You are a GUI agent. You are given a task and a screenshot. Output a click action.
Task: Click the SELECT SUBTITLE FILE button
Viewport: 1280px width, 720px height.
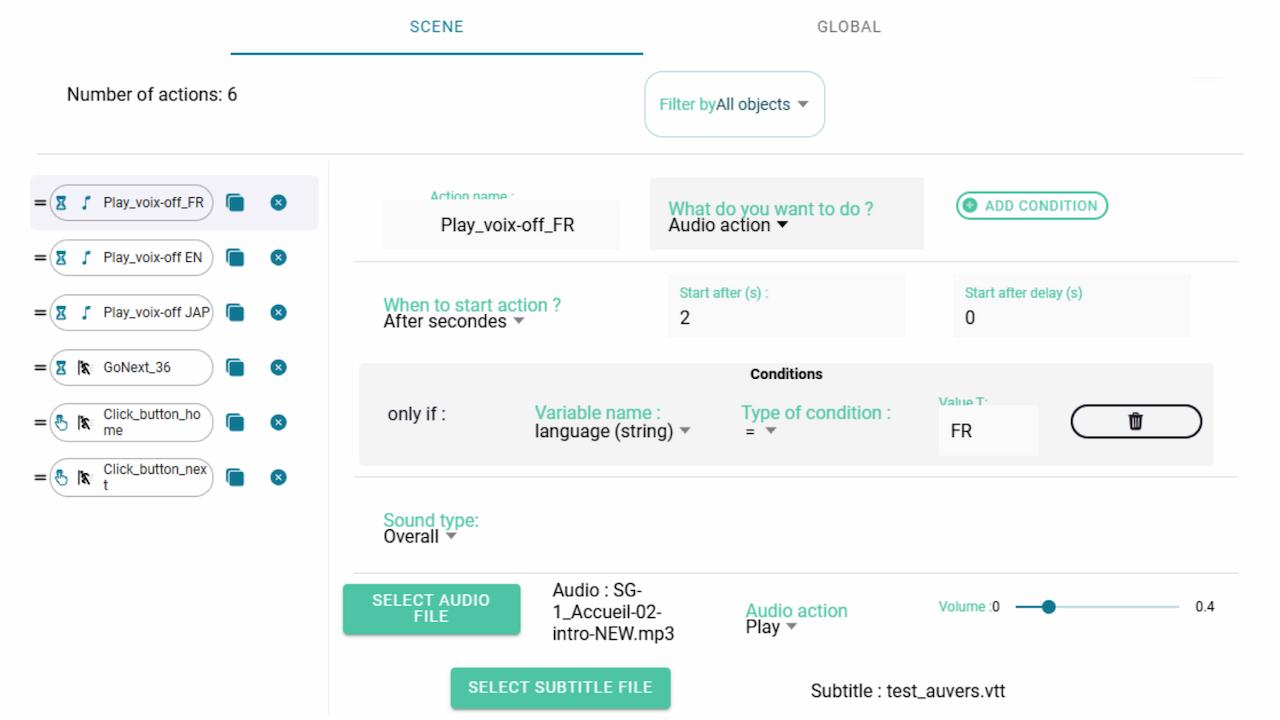560,688
